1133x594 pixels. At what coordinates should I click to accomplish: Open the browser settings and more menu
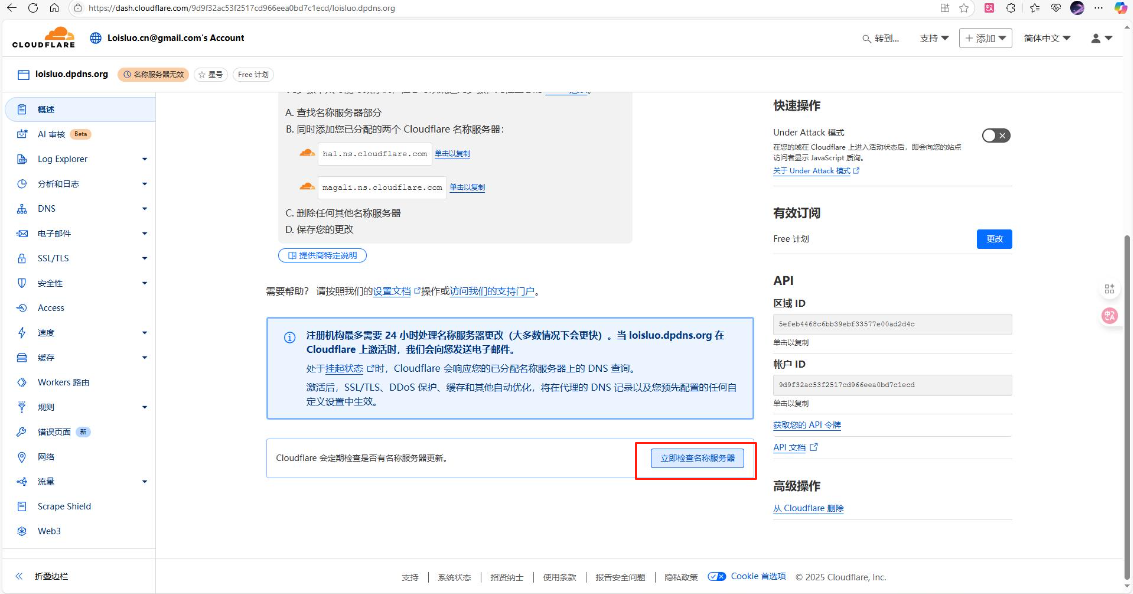click(x=1099, y=8)
